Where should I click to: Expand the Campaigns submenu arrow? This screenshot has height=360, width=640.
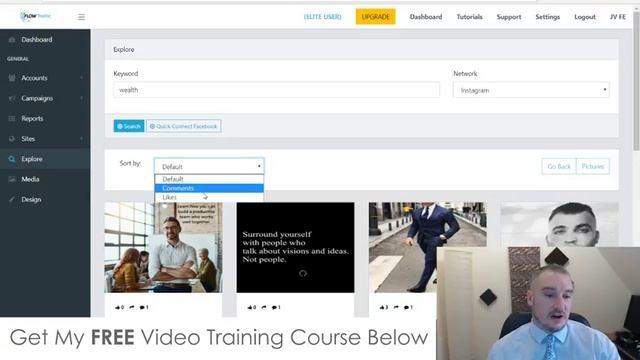81,98
